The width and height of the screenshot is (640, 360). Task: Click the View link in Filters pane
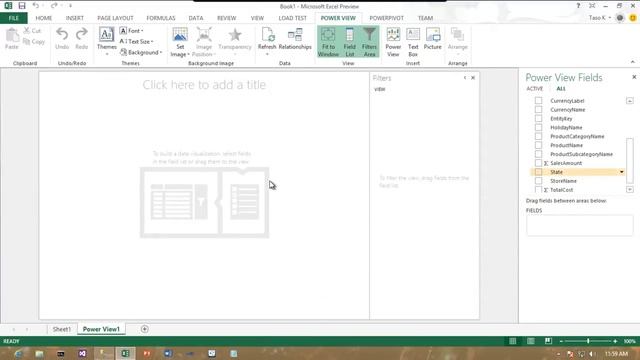point(380,89)
